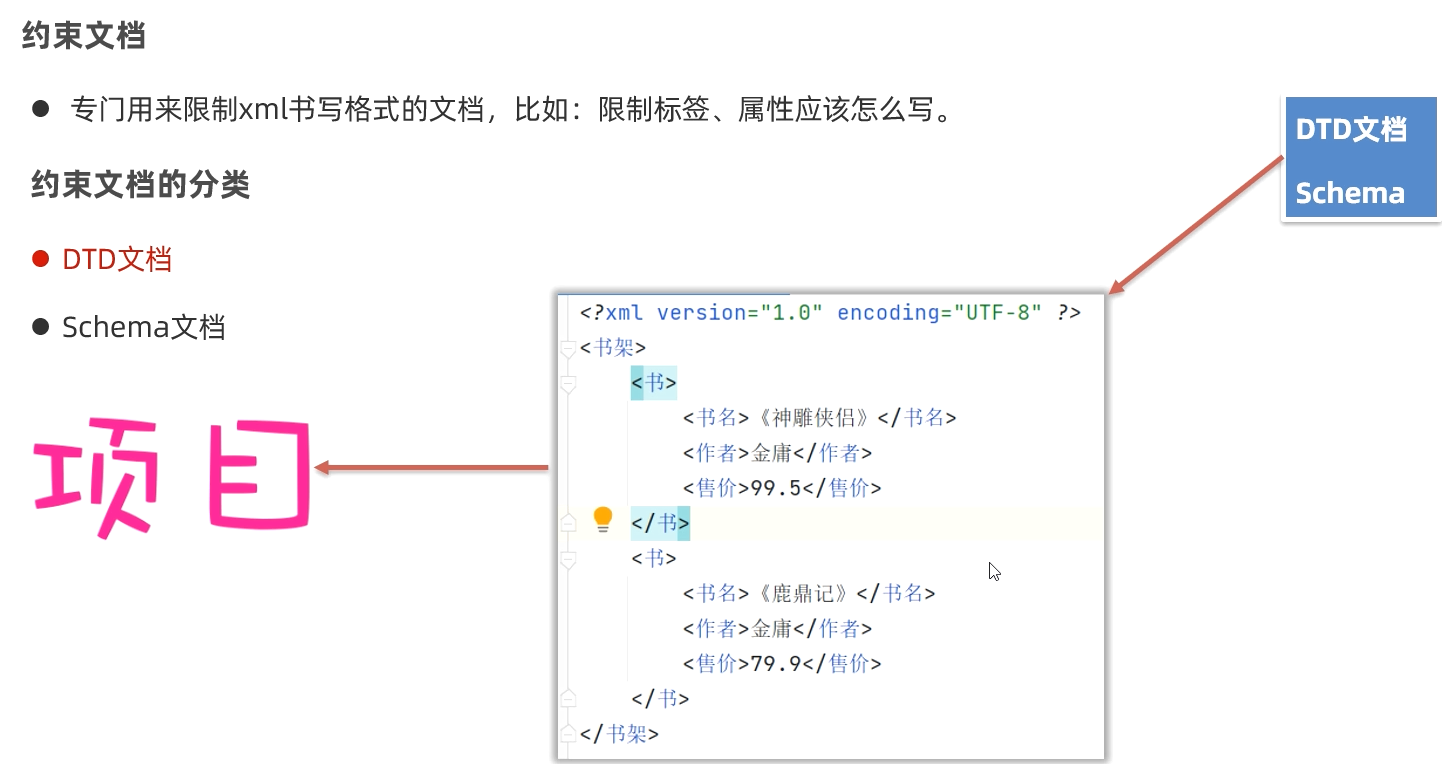Click the xml version declaration line
Viewport: 1442px width, 764px height.
(x=830, y=312)
